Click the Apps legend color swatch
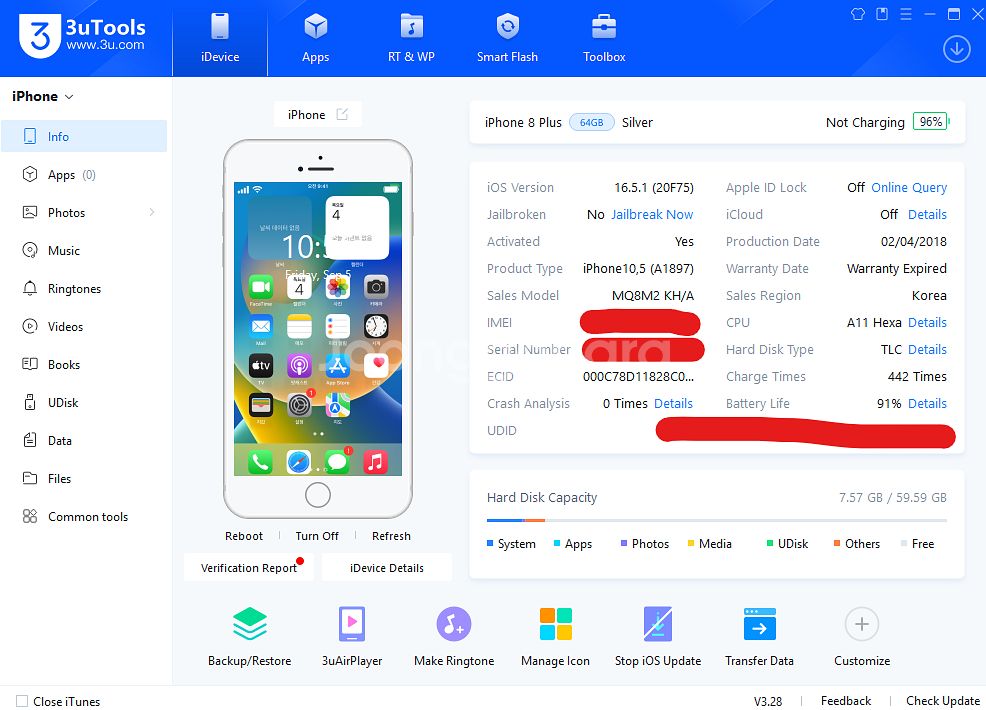 pos(557,543)
